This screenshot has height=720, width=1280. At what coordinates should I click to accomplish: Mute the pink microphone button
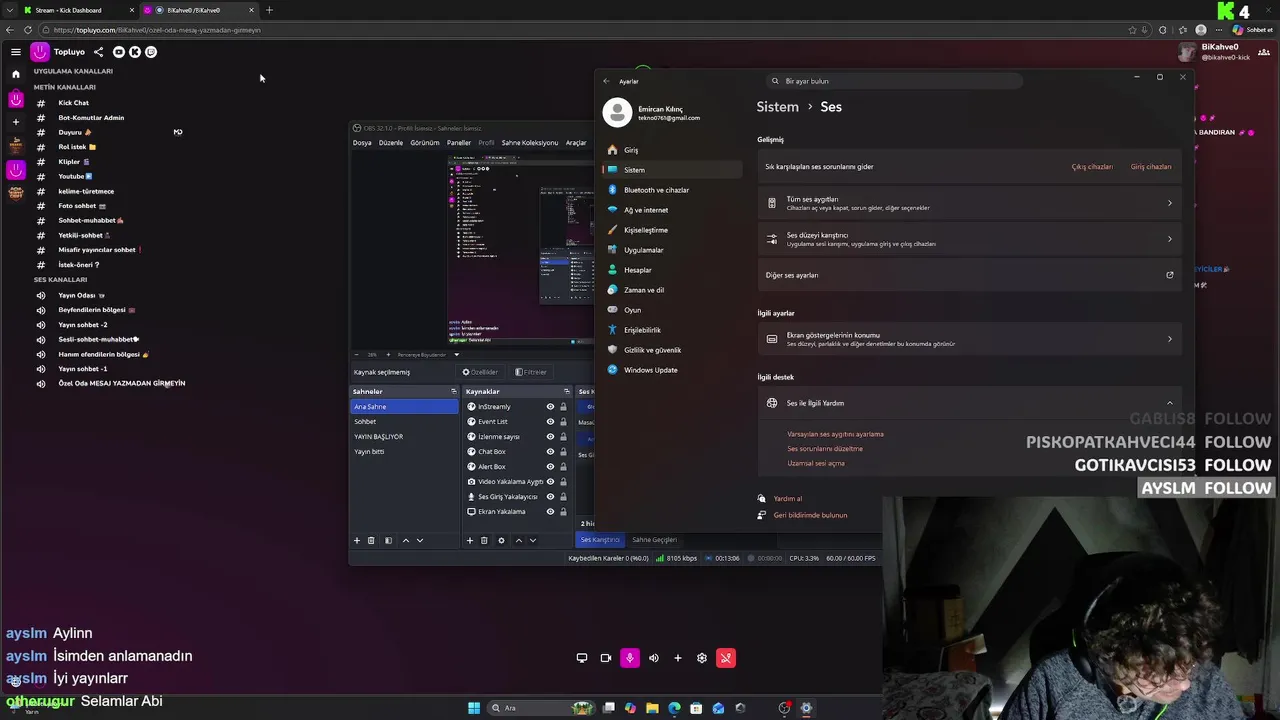[x=630, y=658]
